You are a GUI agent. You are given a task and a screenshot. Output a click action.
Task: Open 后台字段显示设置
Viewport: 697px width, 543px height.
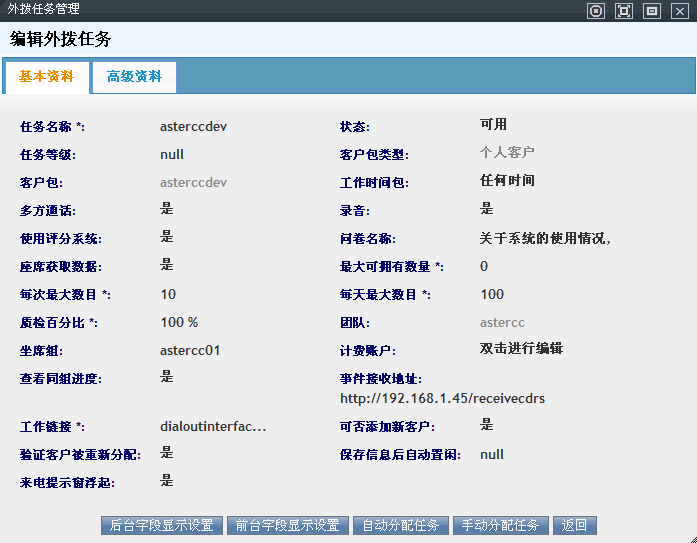(x=162, y=525)
